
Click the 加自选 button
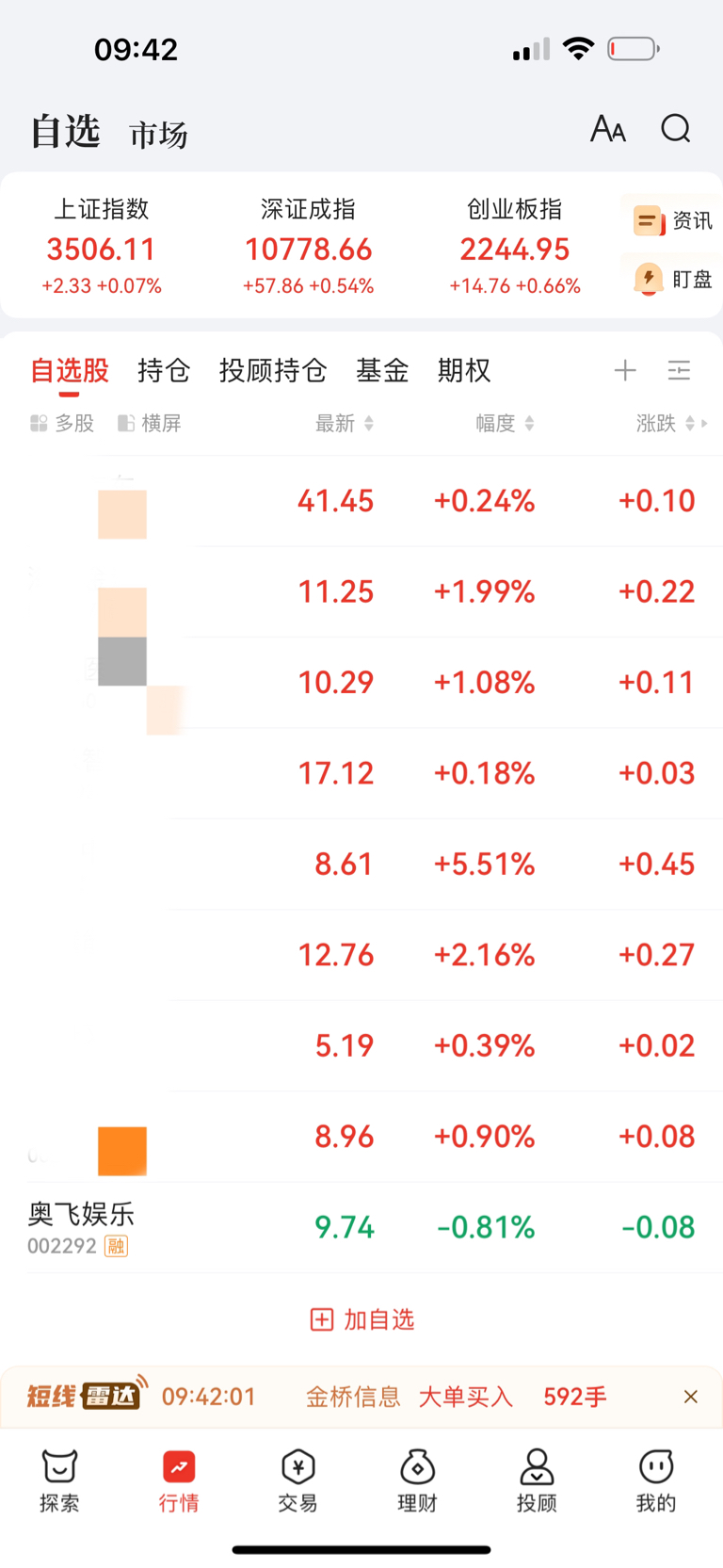(362, 1319)
